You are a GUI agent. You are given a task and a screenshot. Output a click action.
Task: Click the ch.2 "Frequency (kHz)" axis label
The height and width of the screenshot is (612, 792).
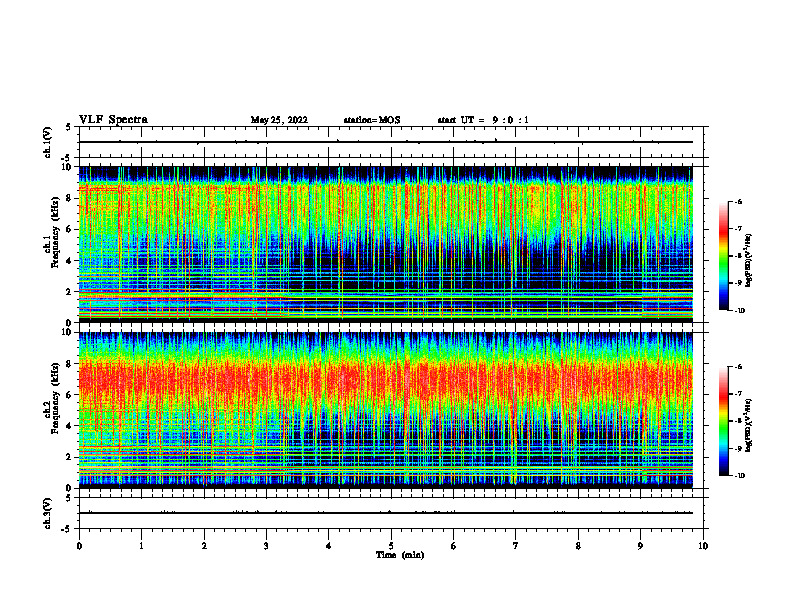(x=55, y=397)
